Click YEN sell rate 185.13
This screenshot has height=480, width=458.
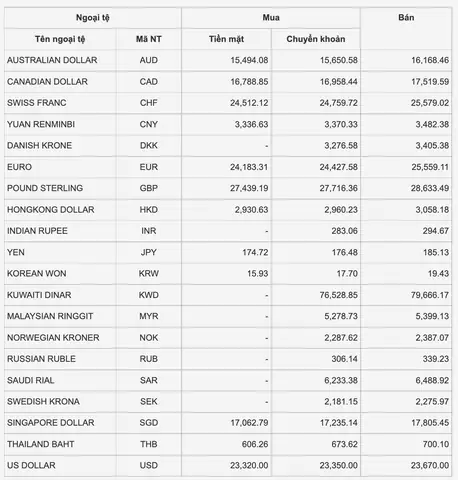point(436,252)
